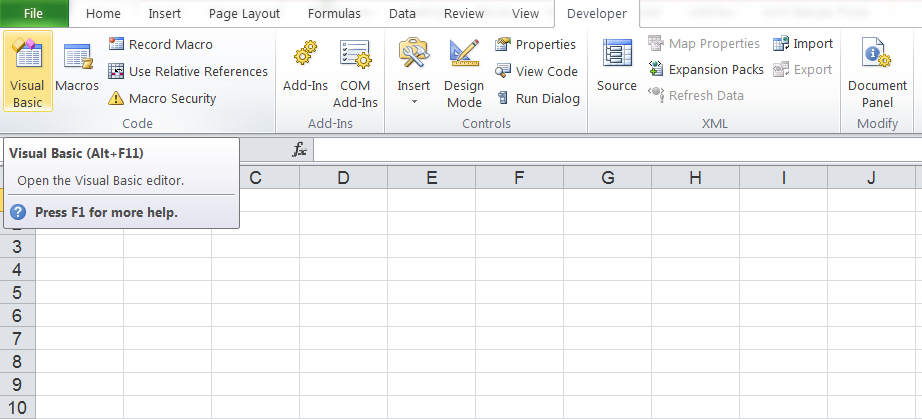The height and width of the screenshot is (419, 922).
Task: Switch to the Formulas tab
Action: point(334,14)
